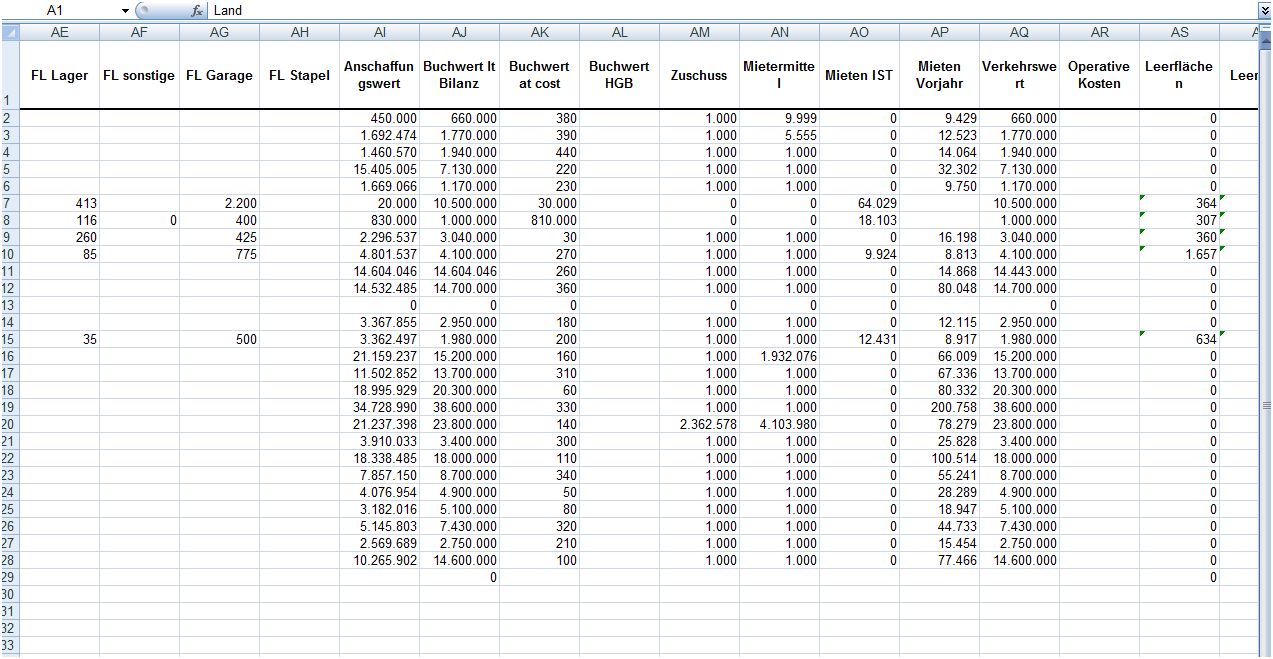Click the cell with value 10.265.902

click(x=379, y=560)
